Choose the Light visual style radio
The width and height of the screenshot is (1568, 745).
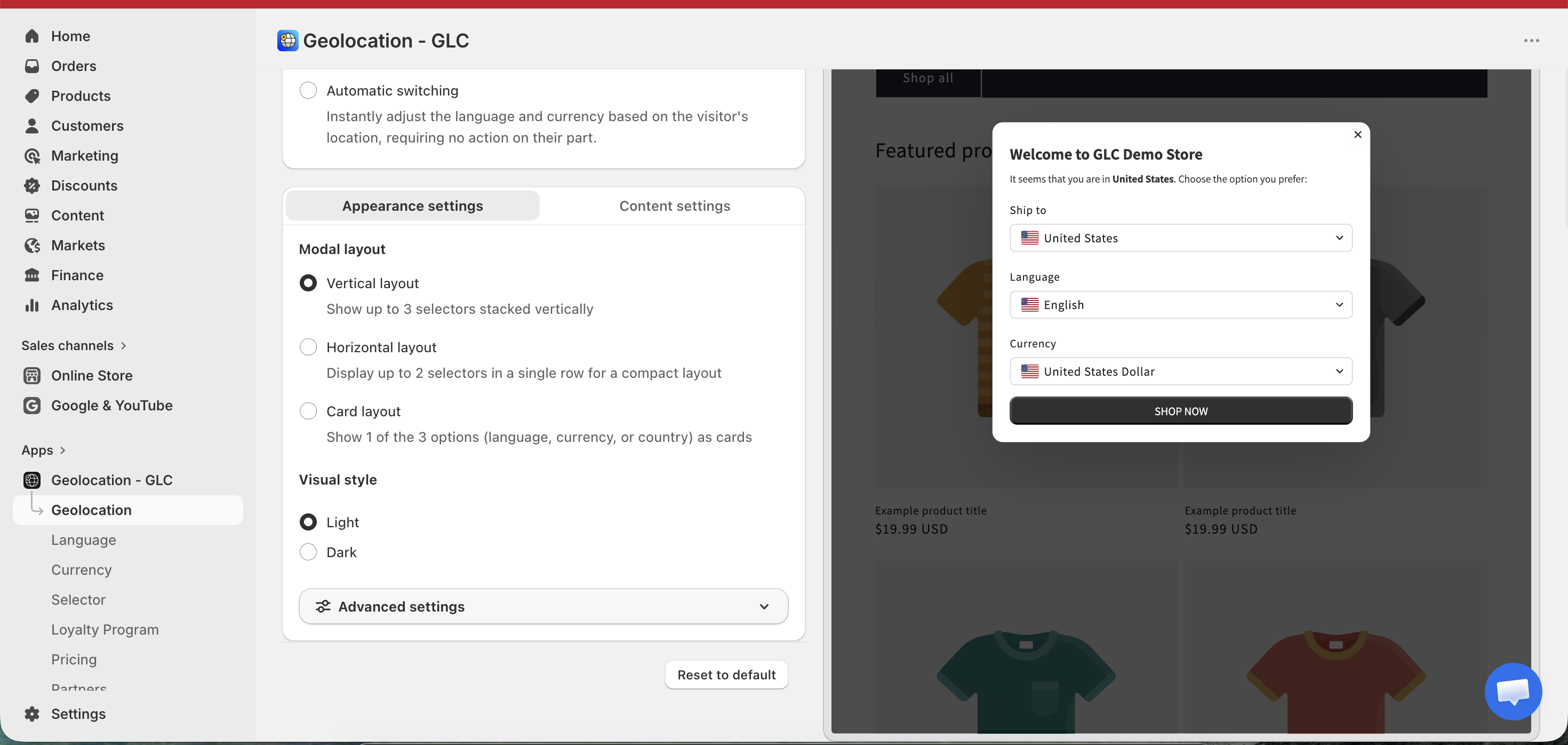[308, 521]
